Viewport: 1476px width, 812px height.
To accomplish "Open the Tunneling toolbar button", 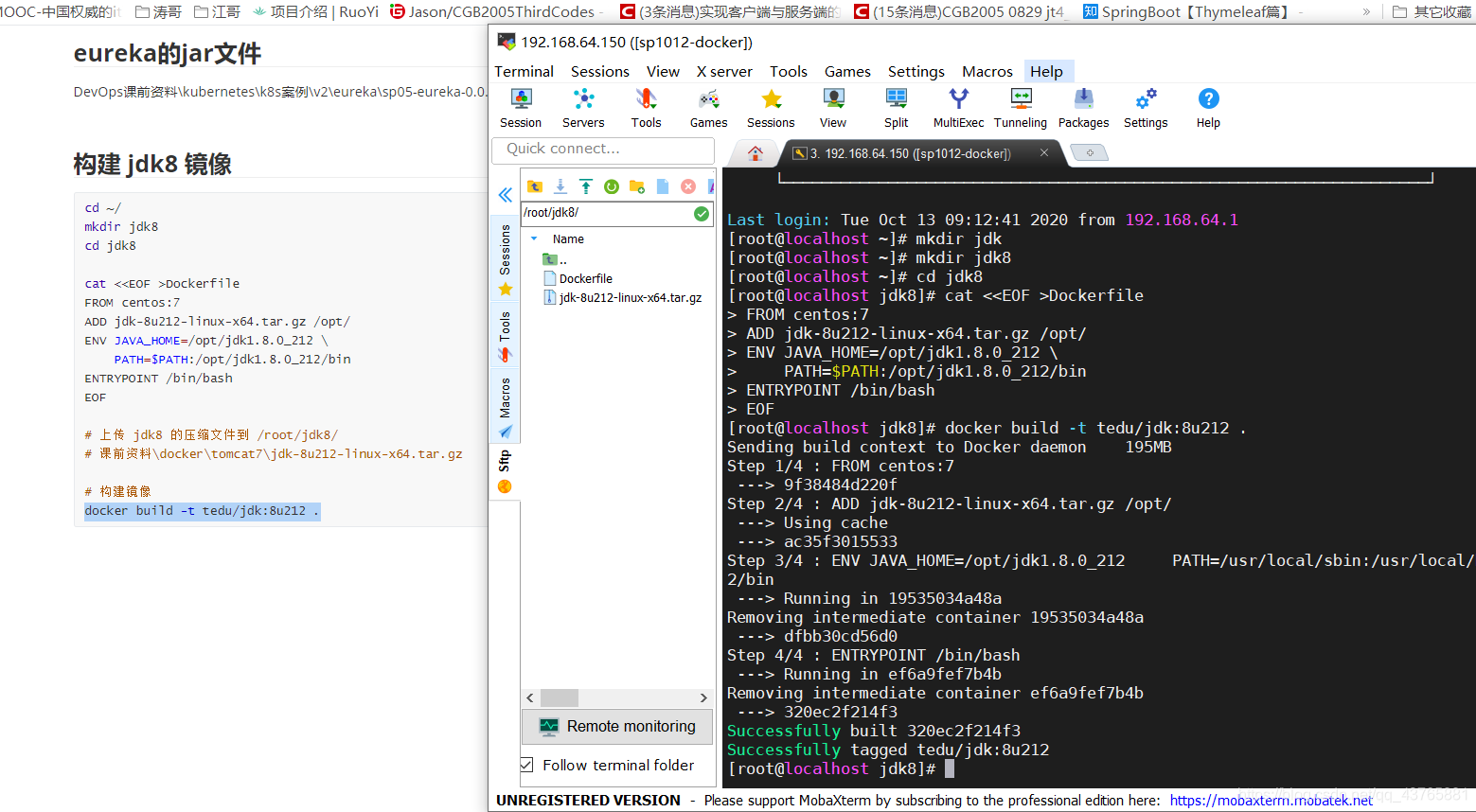I will pyautogui.click(x=1021, y=109).
